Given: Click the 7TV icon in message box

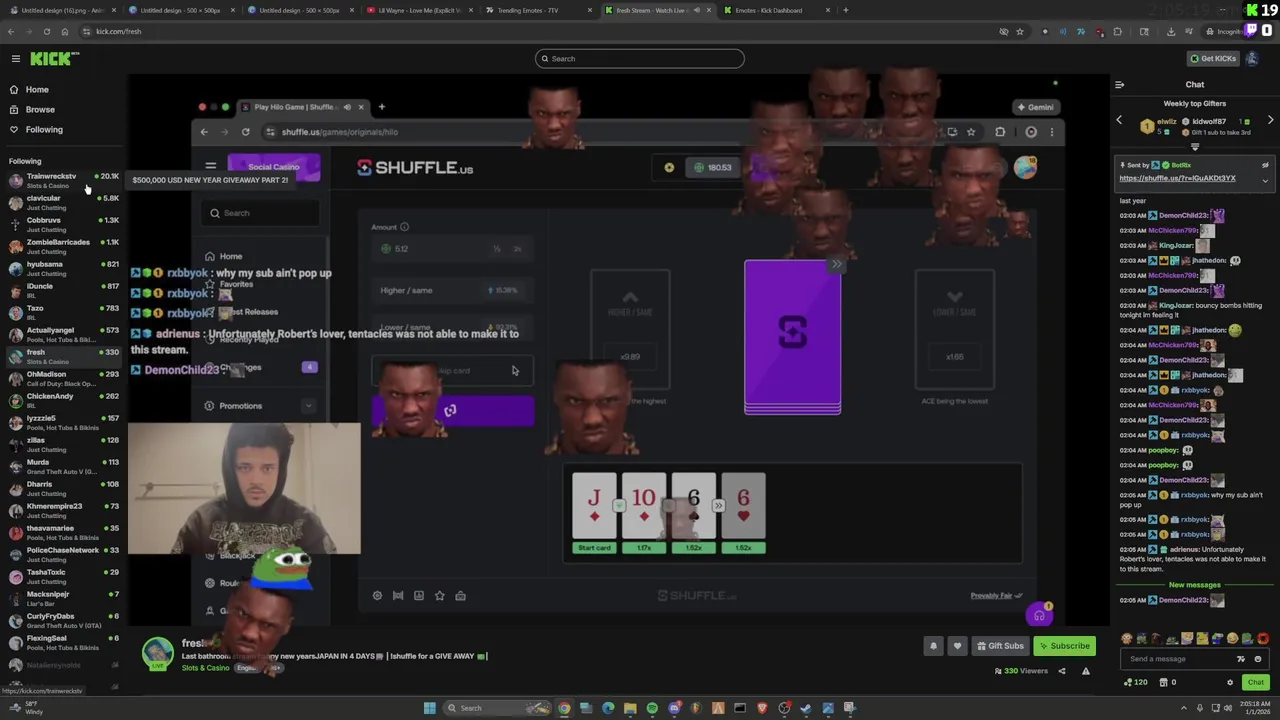Looking at the screenshot, I should pos(1241,659).
